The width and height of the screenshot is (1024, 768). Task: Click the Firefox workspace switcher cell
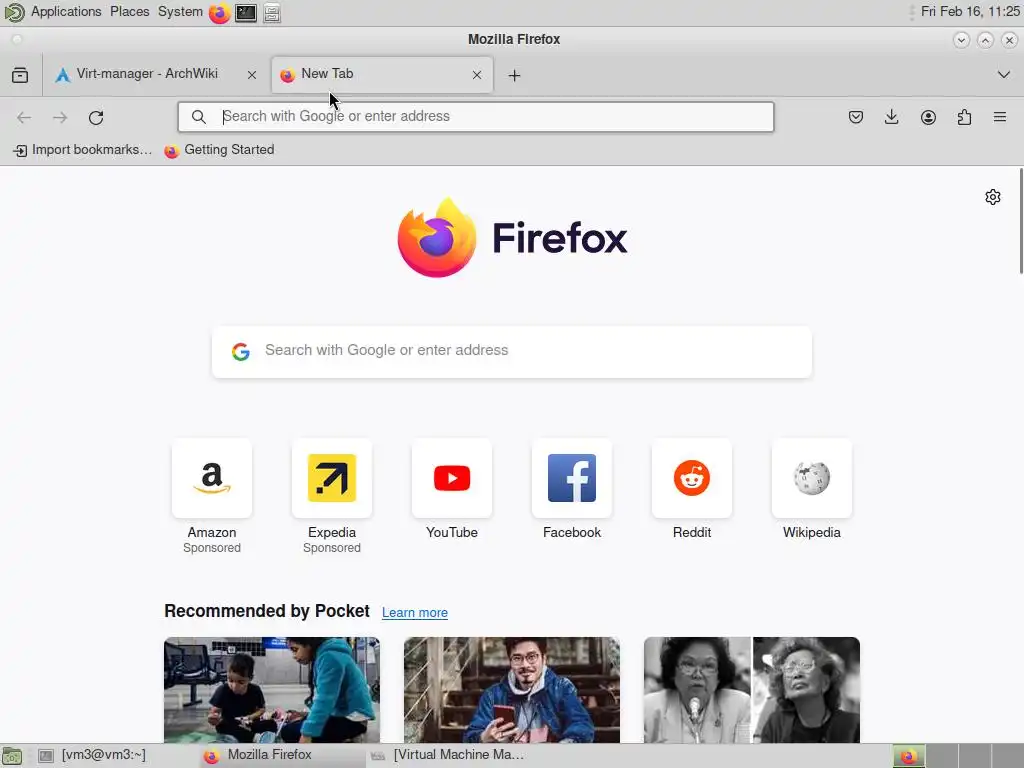(x=908, y=756)
